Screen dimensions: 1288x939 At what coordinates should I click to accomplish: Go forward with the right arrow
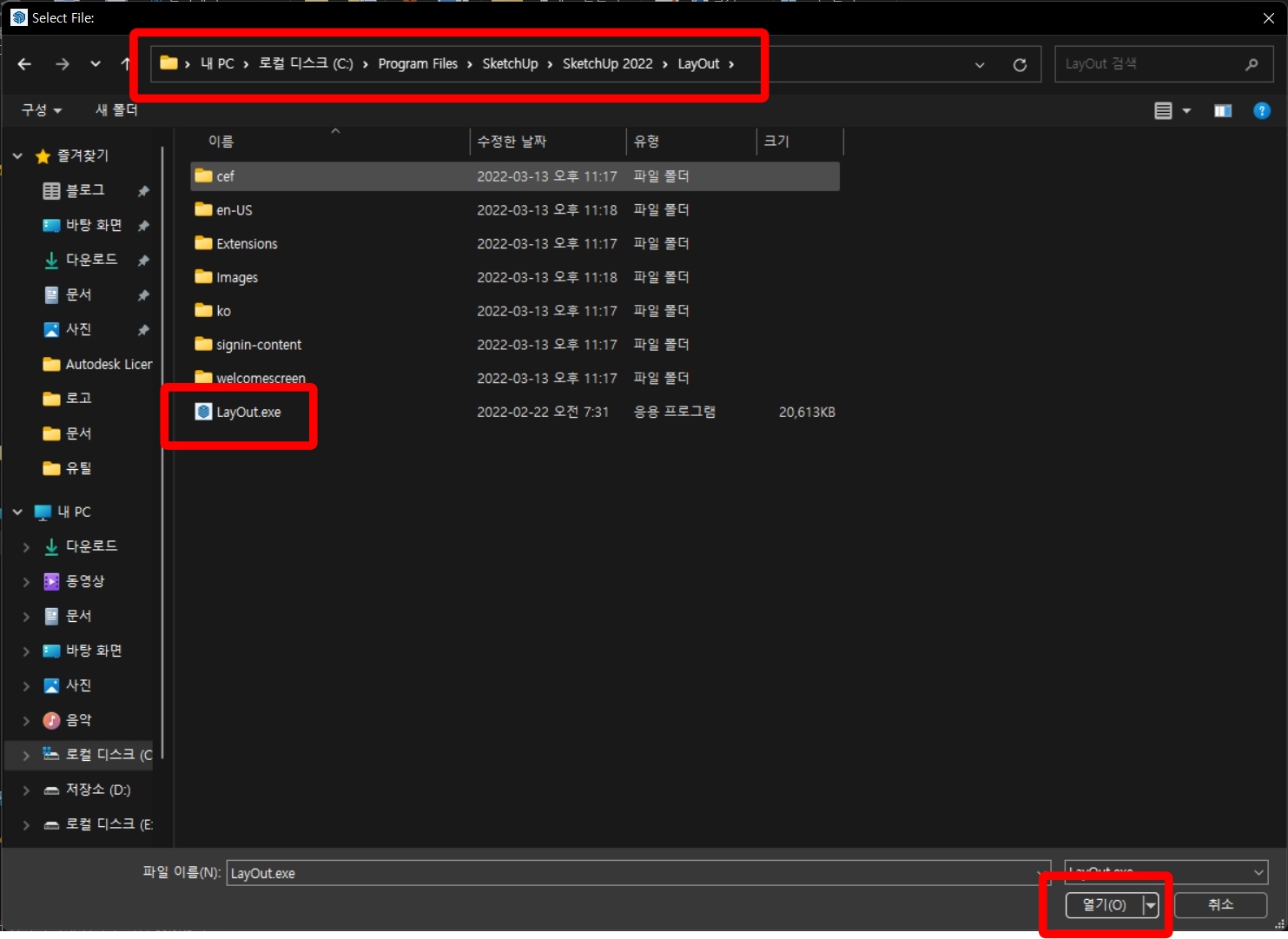[x=62, y=63]
